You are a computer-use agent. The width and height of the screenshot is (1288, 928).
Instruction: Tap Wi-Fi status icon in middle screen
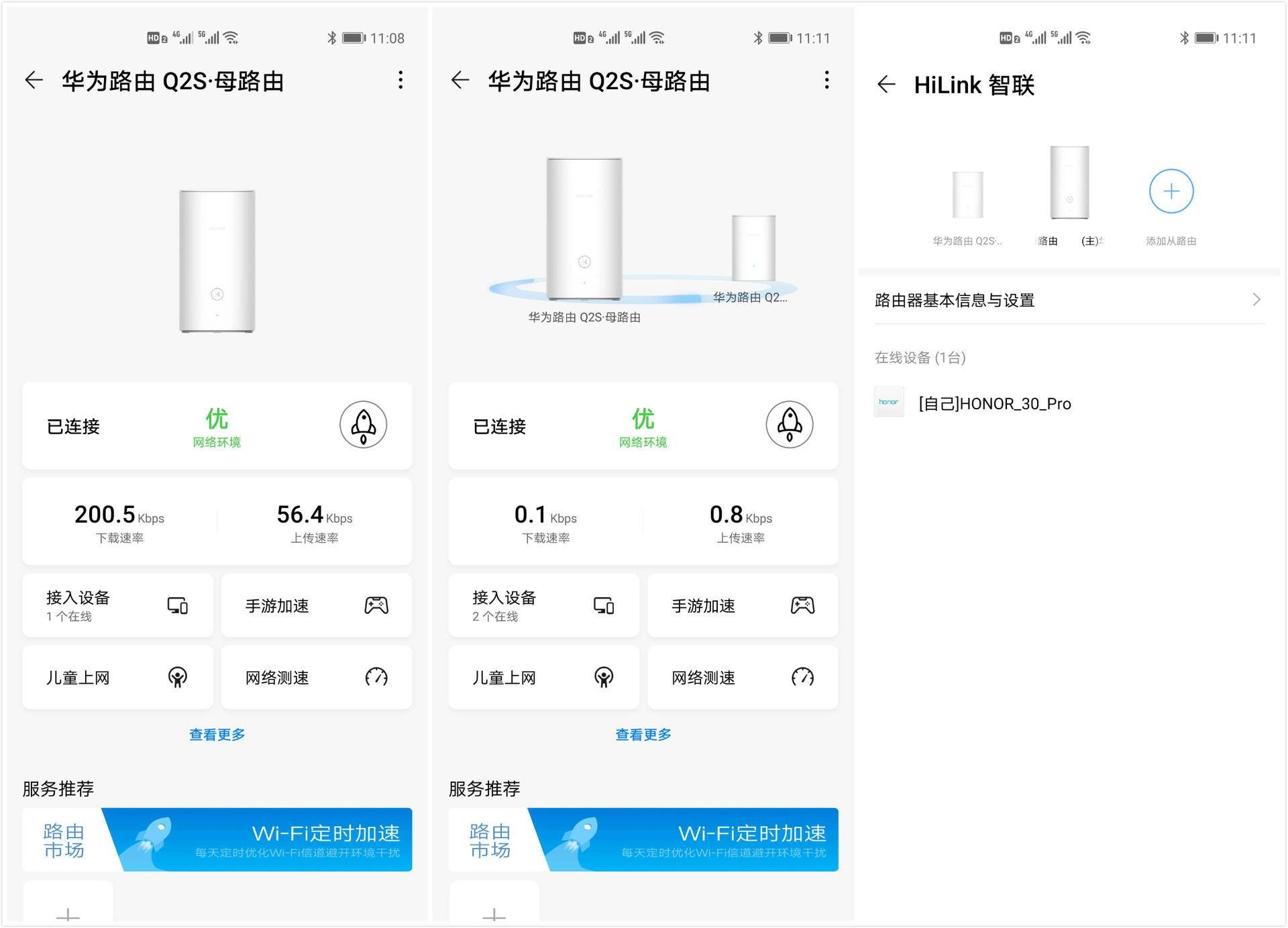coord(657,38)
